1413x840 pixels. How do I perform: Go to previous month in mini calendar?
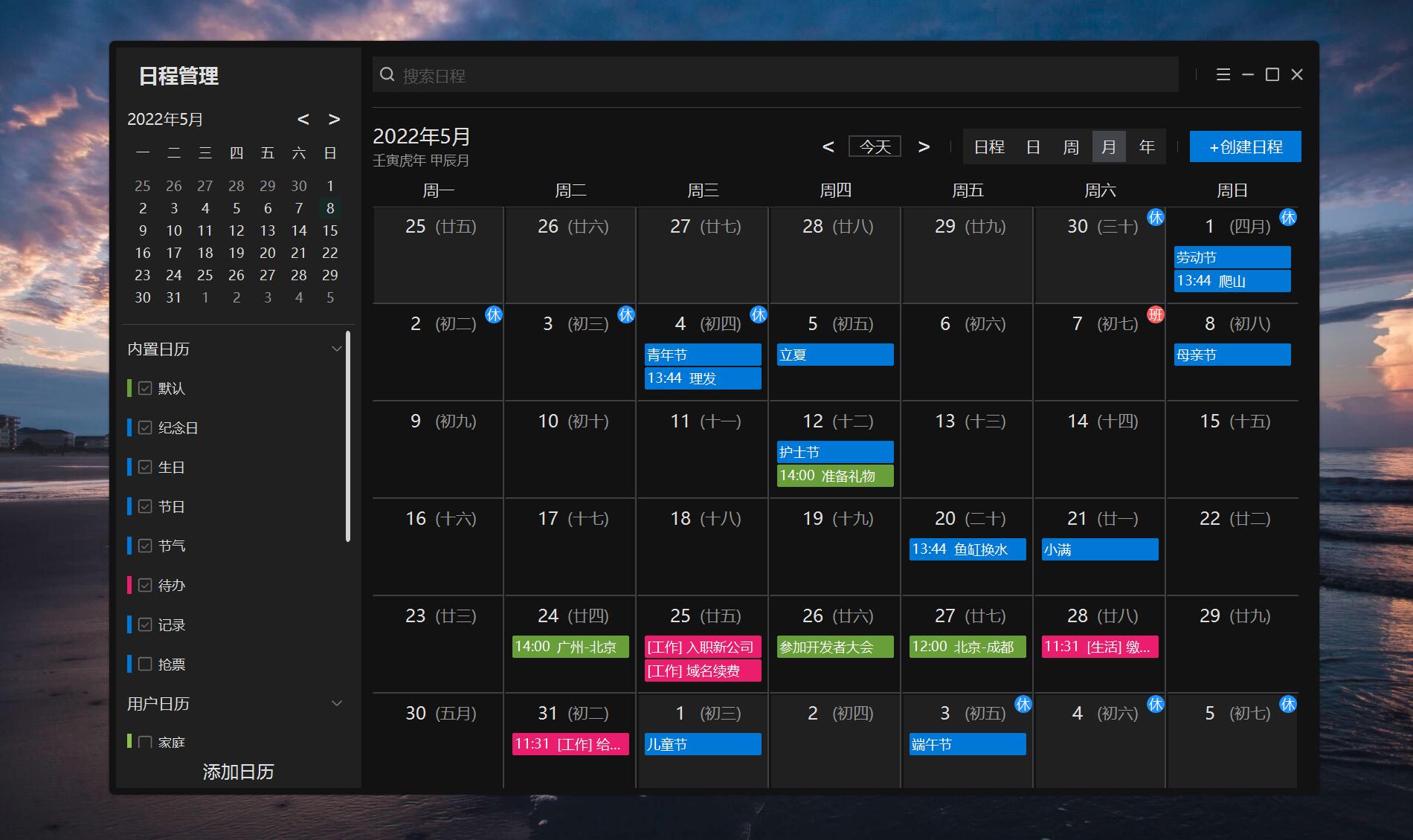click(x=303, y=120)
